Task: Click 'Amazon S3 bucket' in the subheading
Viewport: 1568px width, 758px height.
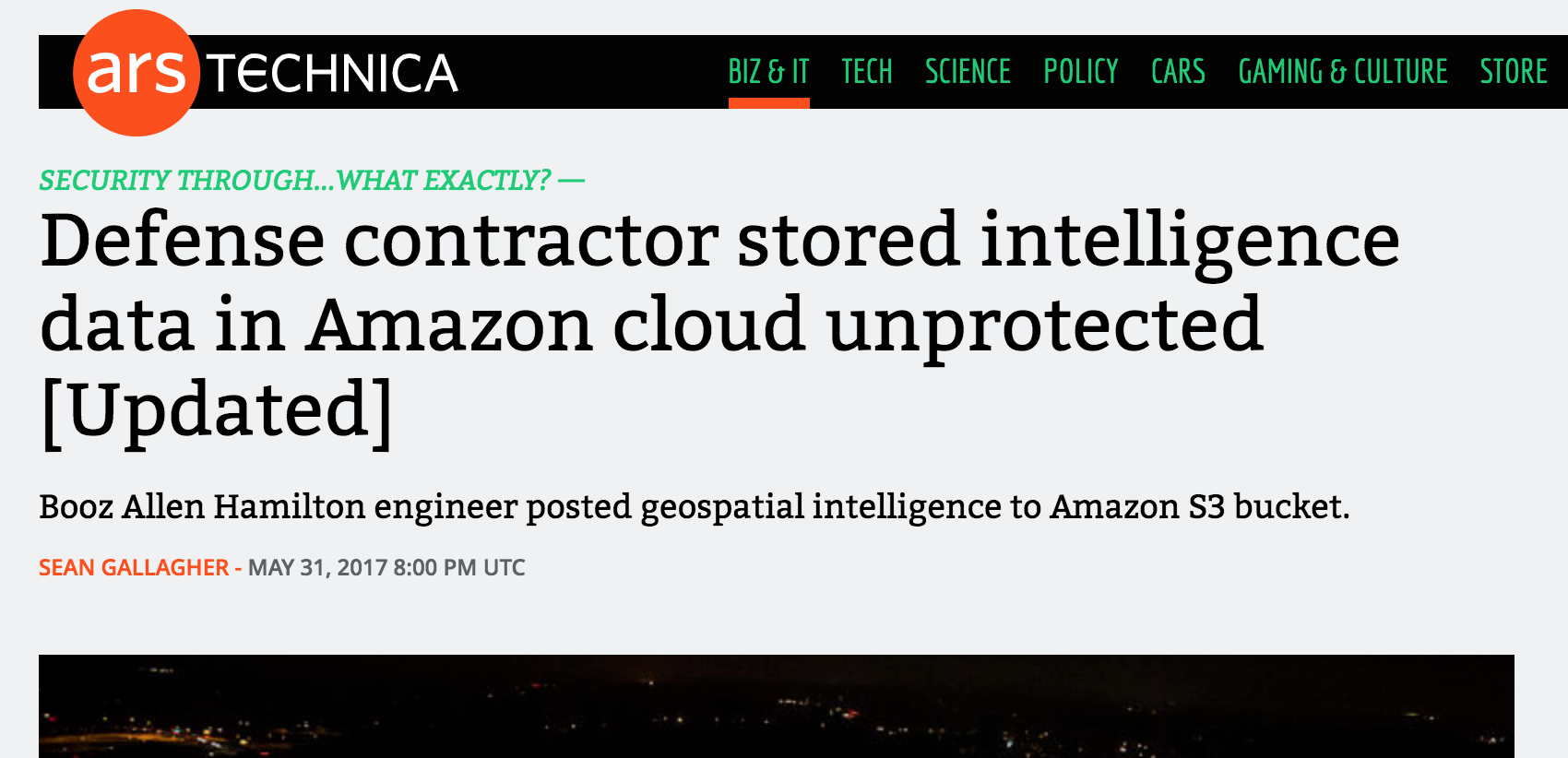Action: coord(1199,507)
